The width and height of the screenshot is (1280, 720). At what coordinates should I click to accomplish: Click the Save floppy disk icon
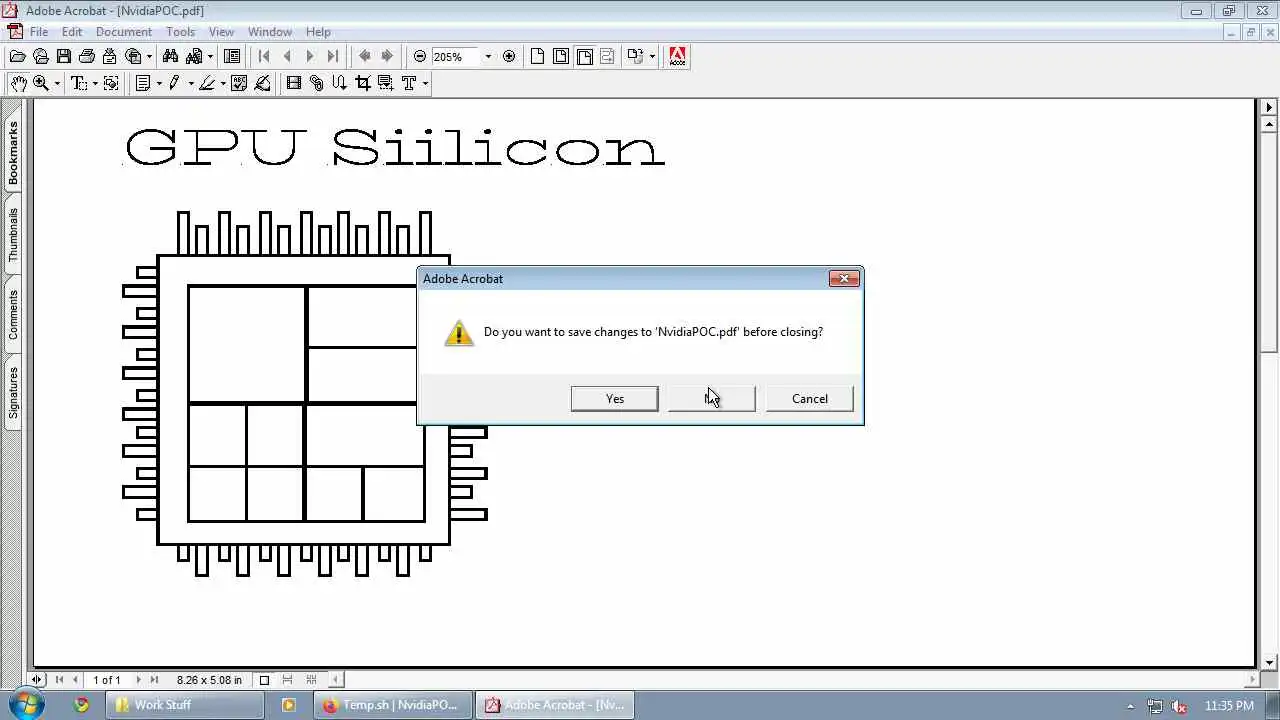[64, 57]
